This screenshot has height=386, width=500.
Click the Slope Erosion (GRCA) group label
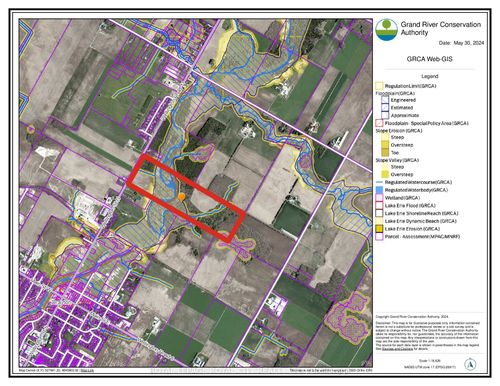[x=399, y=131]
